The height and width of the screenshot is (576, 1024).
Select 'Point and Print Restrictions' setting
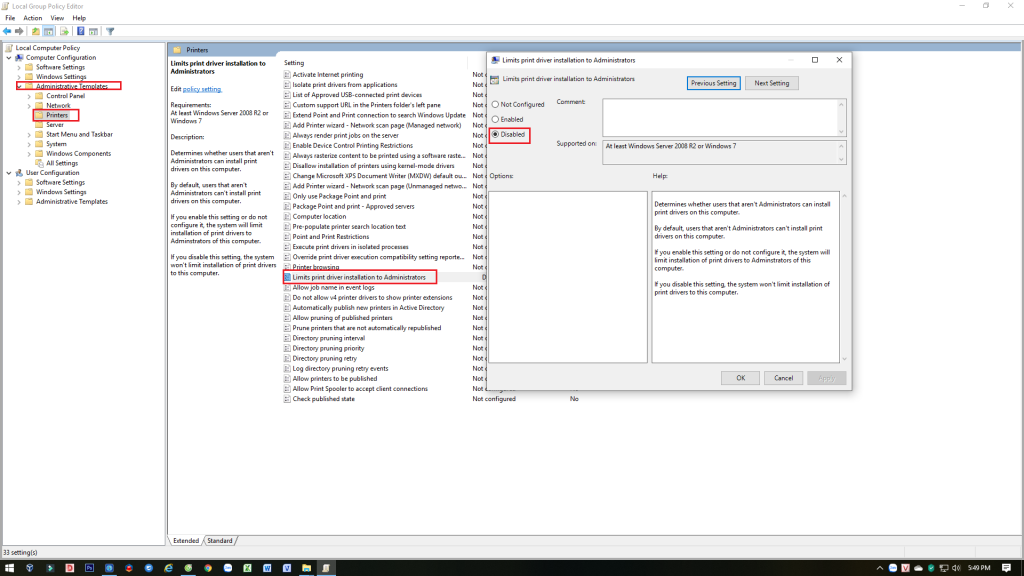pos(330,237)
